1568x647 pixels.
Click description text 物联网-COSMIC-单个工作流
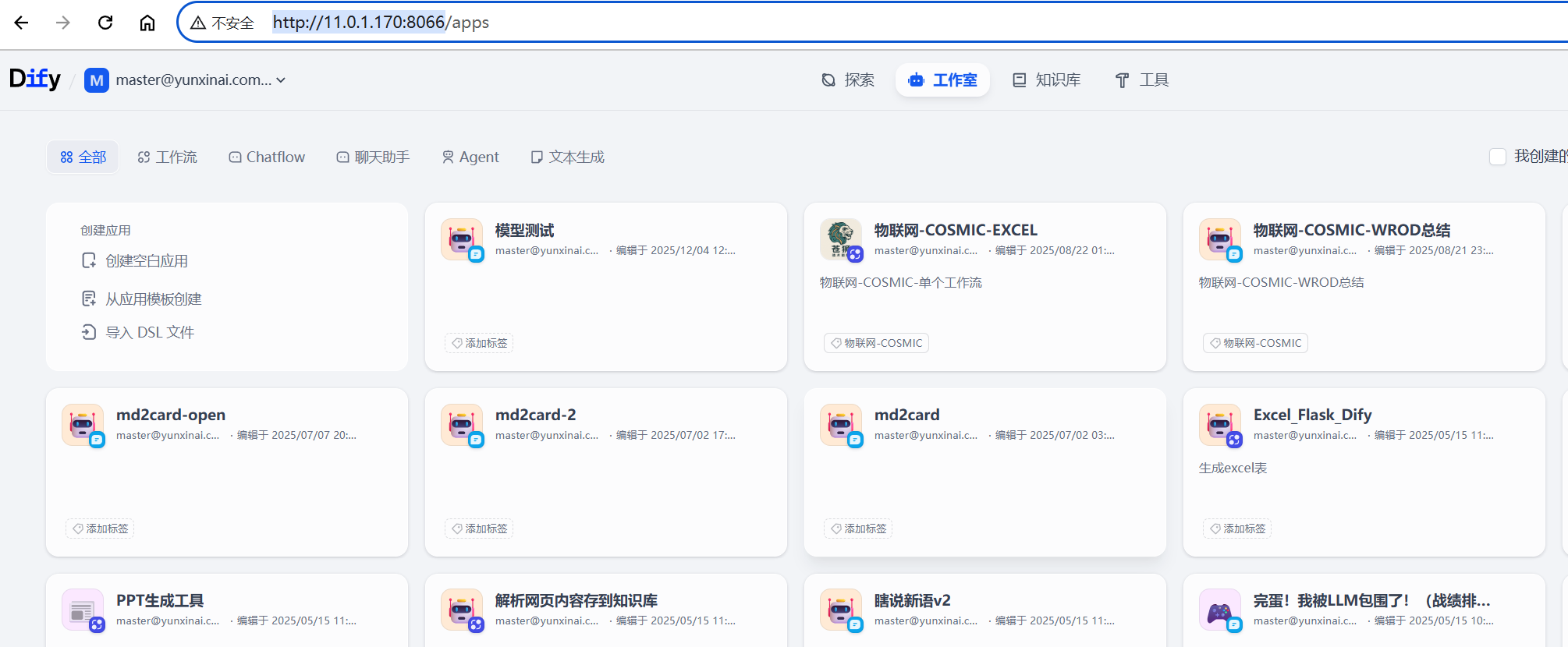tap(900, 282)
